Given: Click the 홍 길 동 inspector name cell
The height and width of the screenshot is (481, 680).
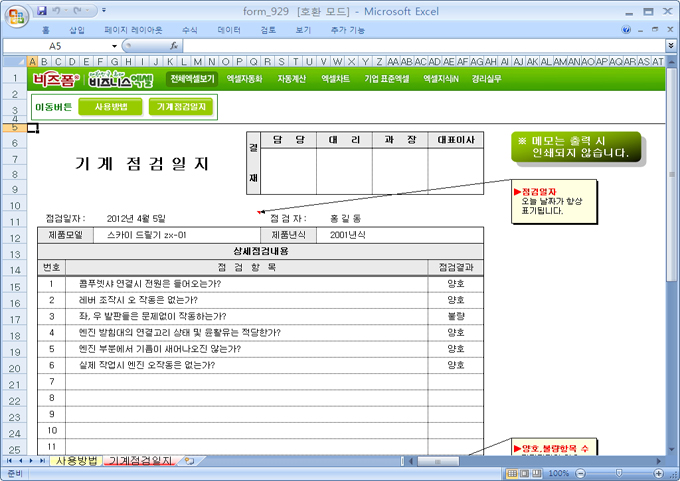Looking at the screenshot, I should [345, 219].
